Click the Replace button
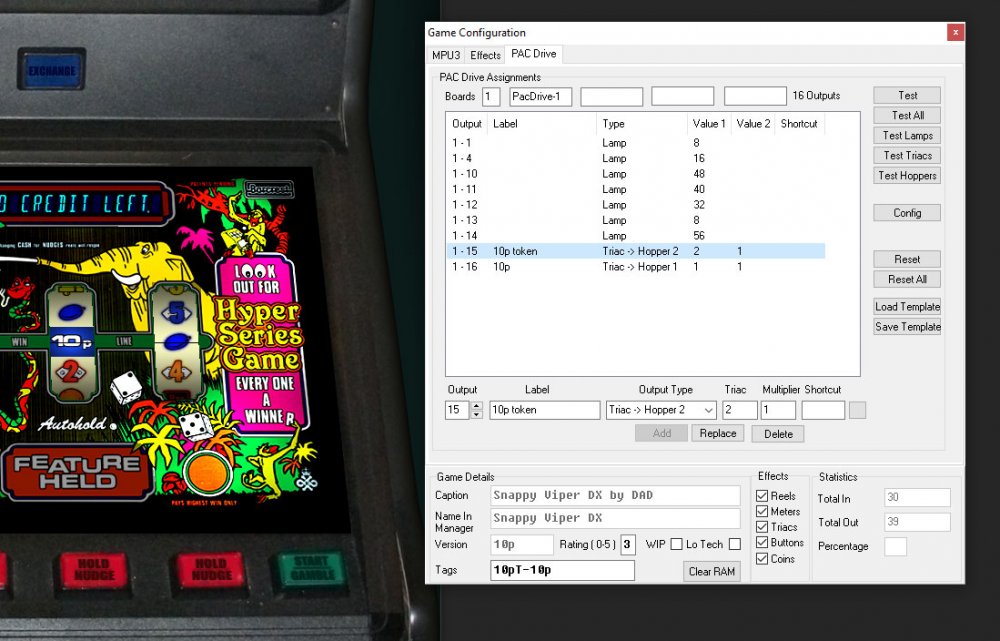The width and height of the screenshot is (1000, 641). [717, 434]
